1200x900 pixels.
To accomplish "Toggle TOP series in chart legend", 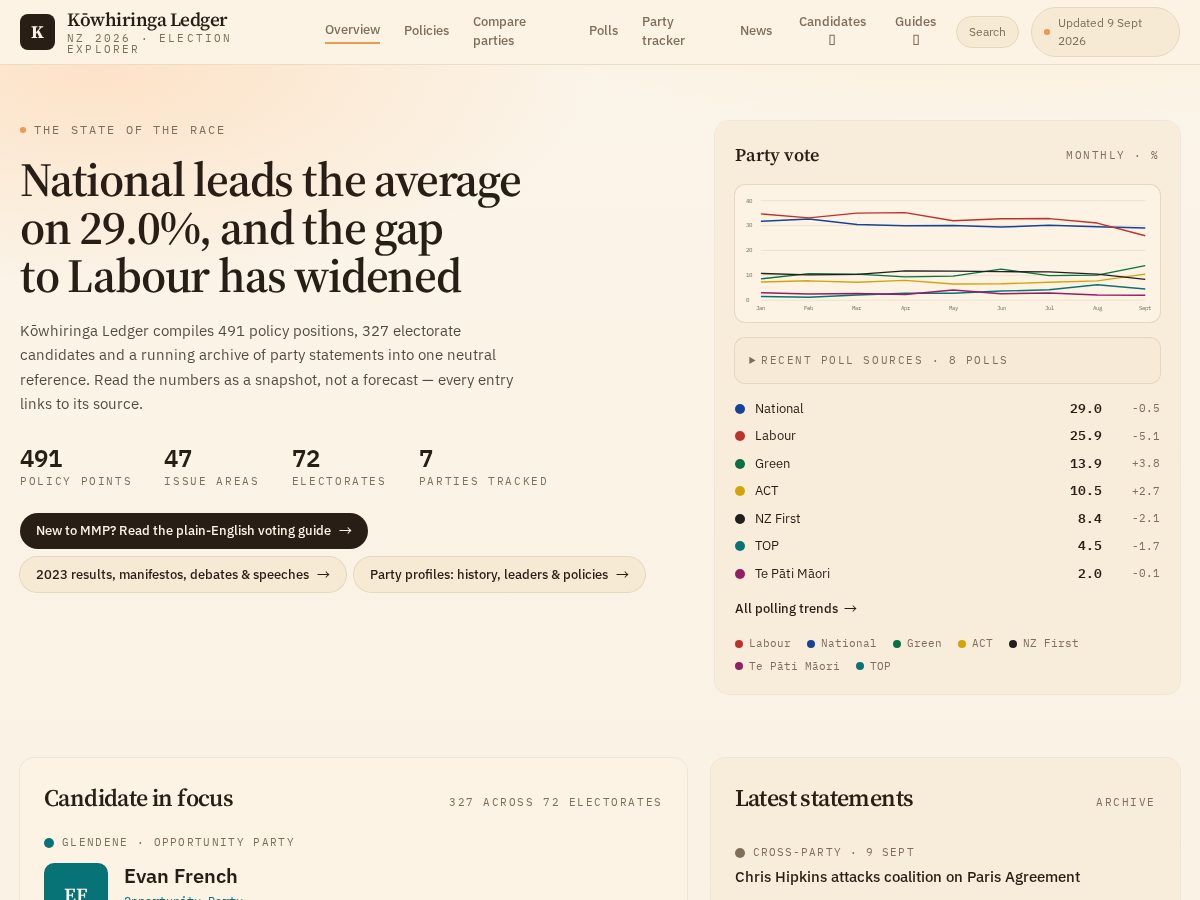I will [x=874, y=667].
